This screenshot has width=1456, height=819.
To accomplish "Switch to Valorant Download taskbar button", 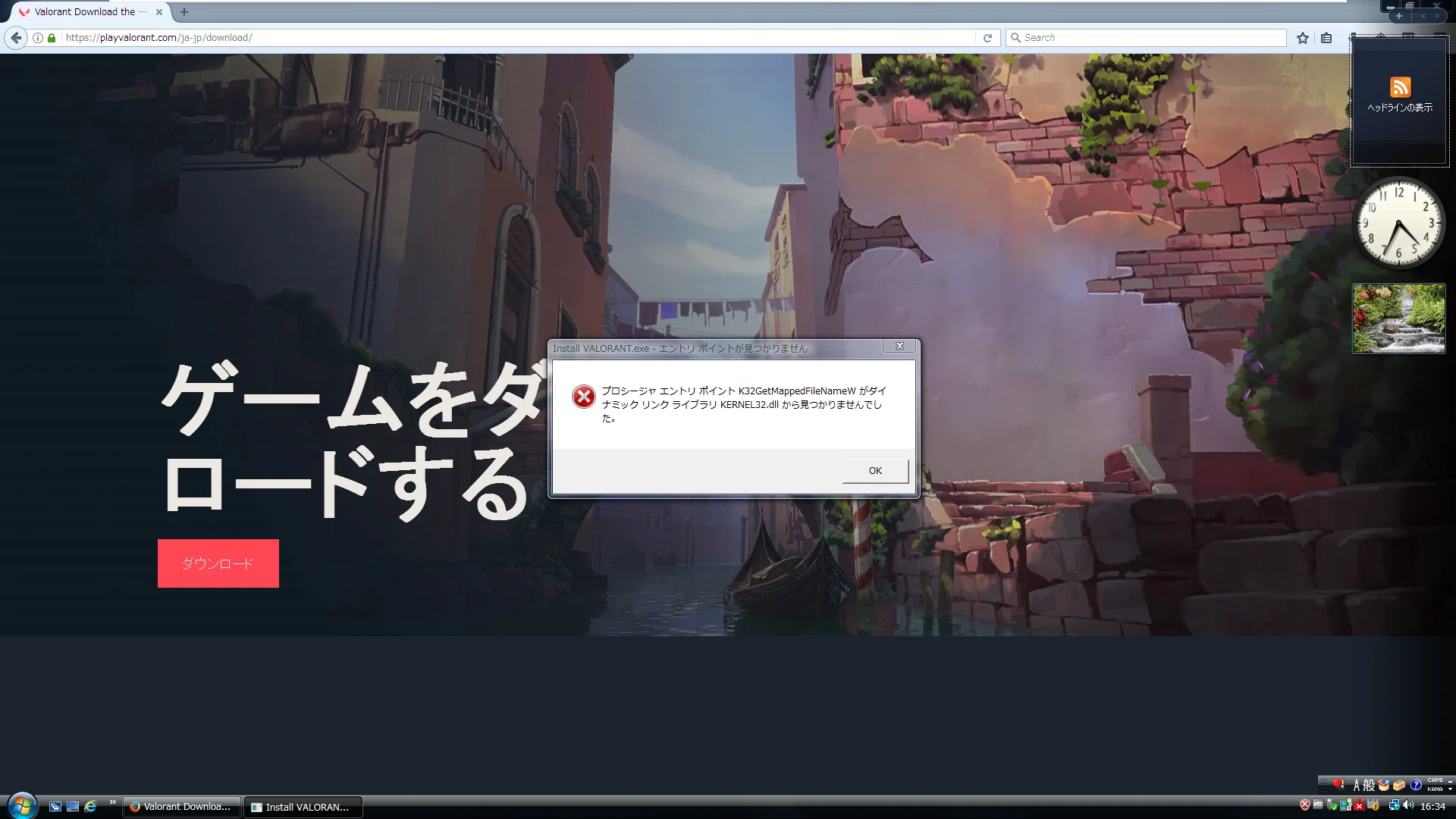I will point(182,807).
